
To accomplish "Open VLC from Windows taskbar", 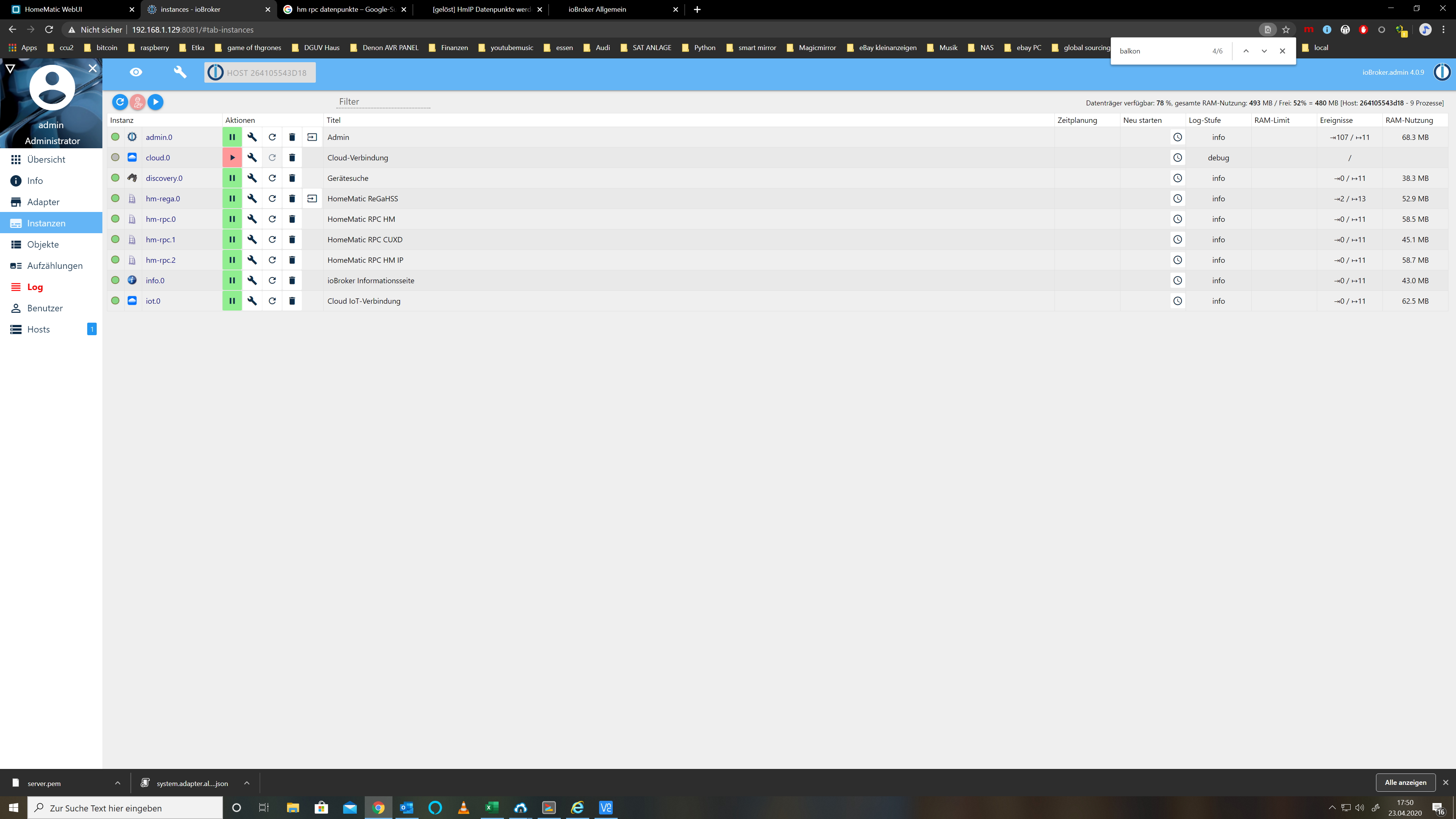I will 463,808.
